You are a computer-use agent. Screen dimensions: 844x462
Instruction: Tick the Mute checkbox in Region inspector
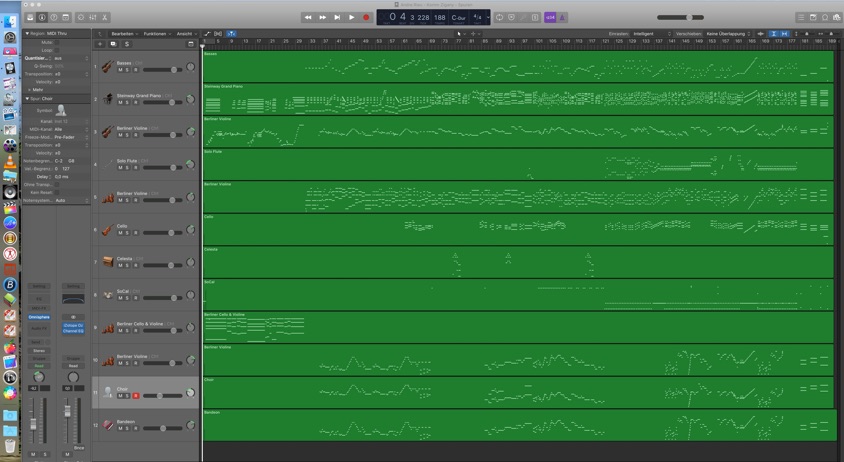(x=57, y=42)
